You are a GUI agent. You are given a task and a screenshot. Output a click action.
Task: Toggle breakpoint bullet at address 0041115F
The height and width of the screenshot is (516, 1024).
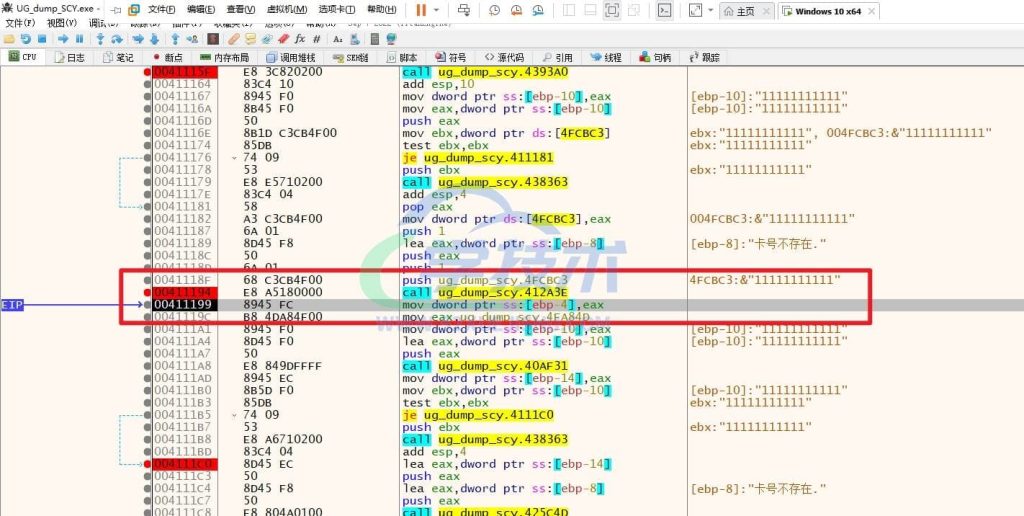pos(148,73)
